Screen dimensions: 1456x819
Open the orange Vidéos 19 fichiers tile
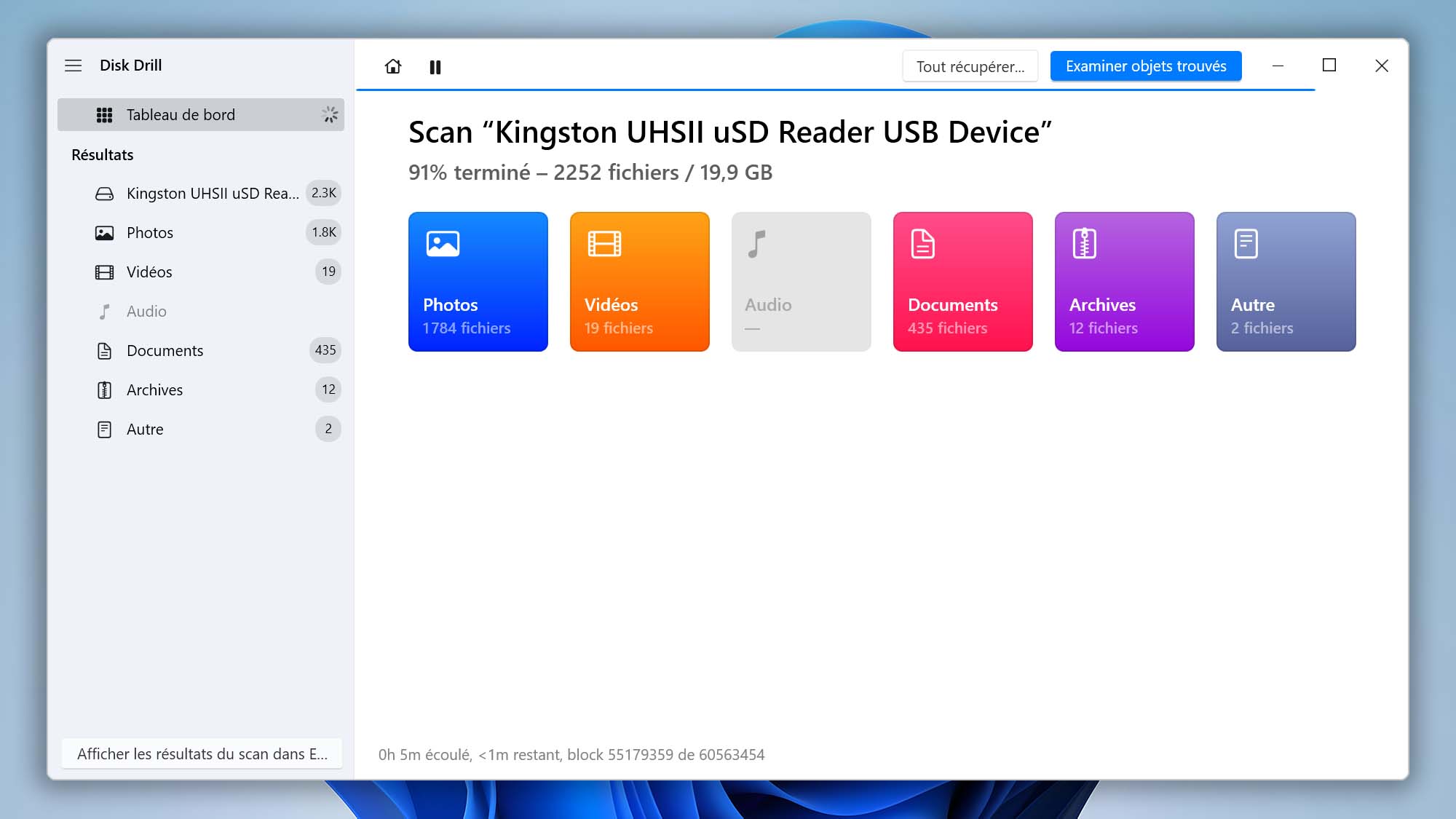point(640,282)
